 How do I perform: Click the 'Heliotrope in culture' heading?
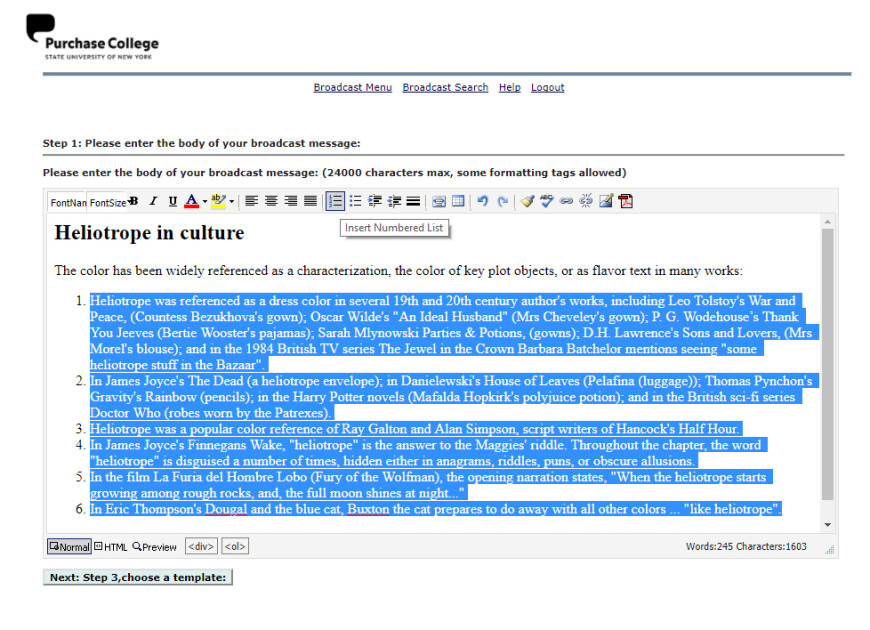pos(149,233)
